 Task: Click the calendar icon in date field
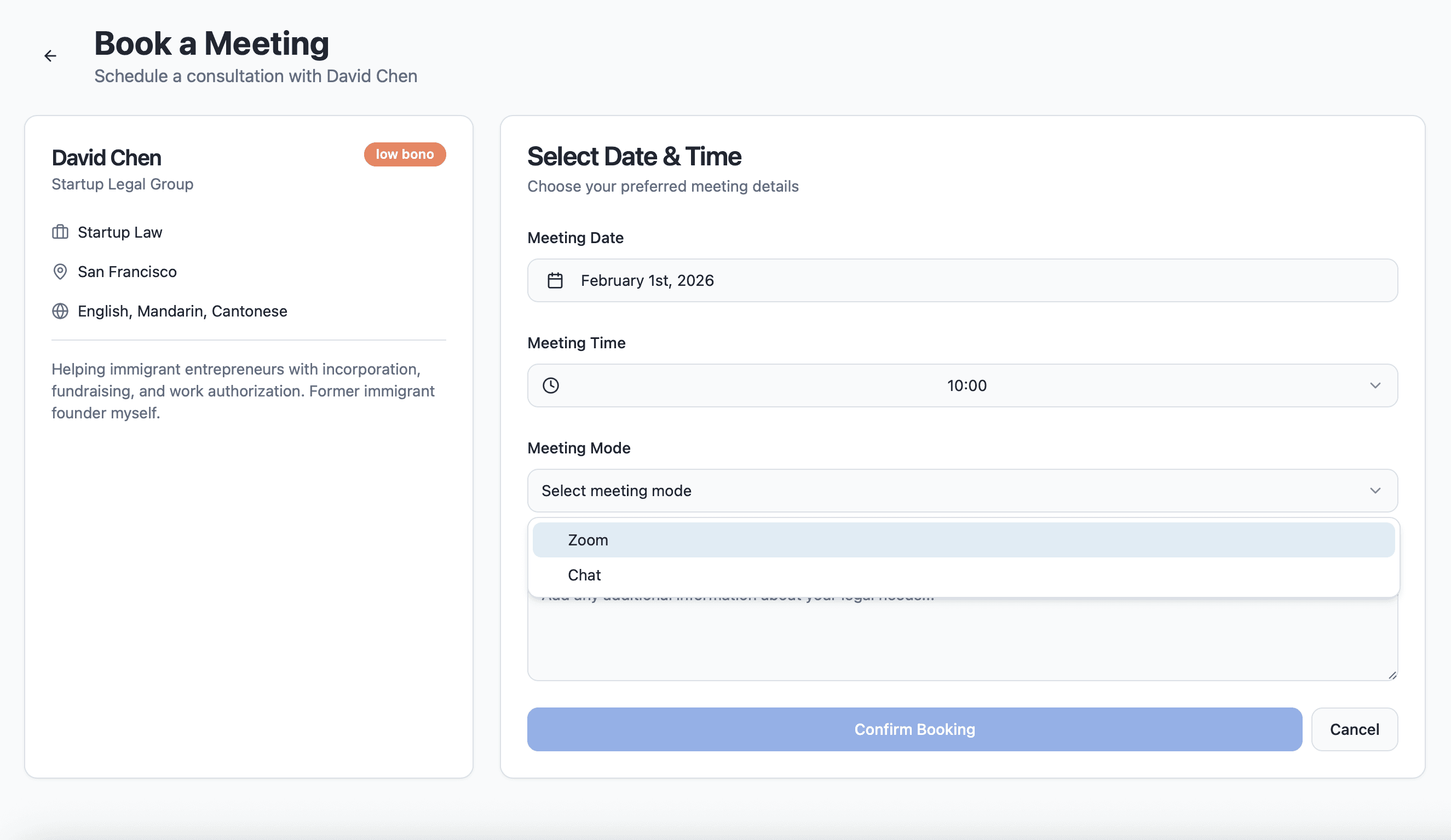point(555,280)
